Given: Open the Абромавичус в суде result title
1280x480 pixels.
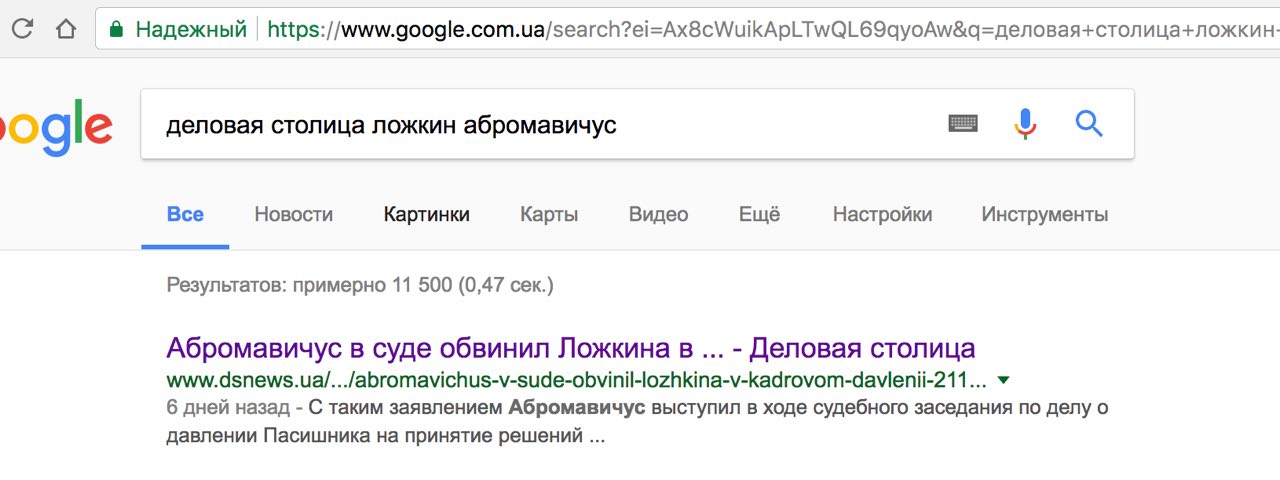Looking at the screenshot, I should [x=570, y=348].
